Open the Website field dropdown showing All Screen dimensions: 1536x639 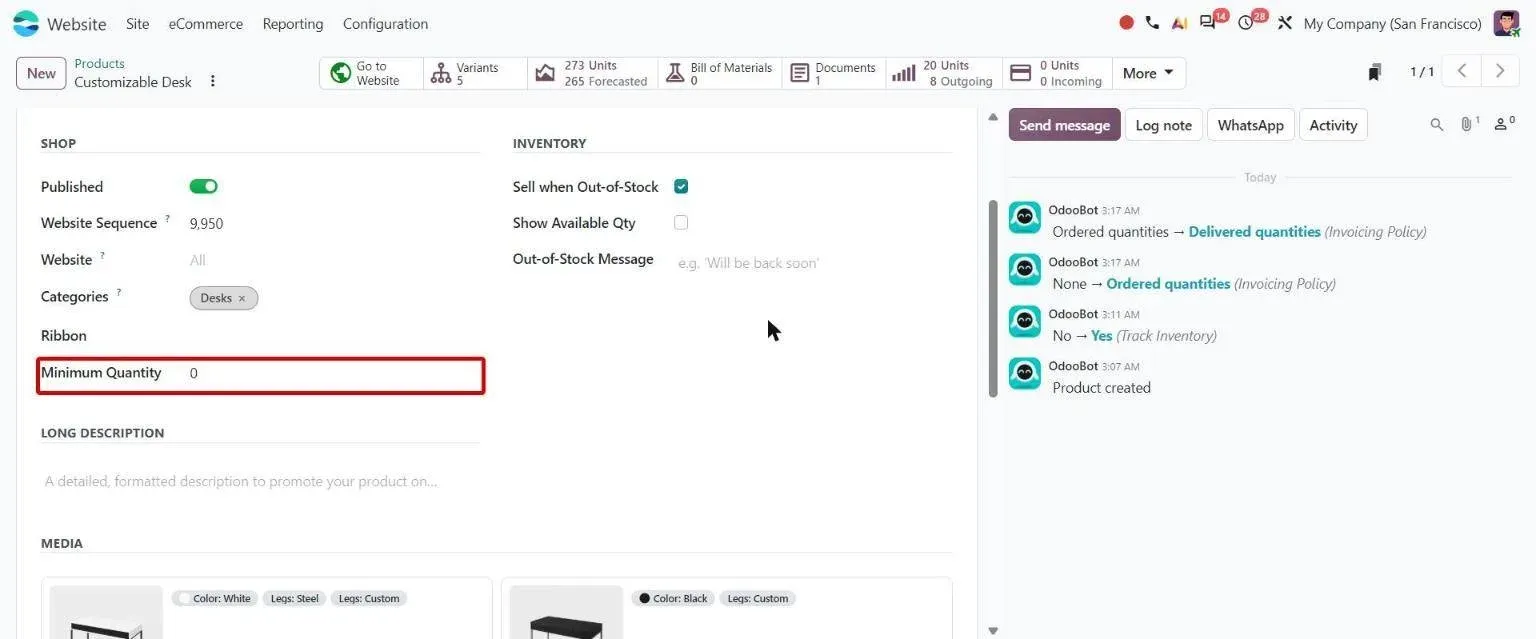[x=334, y=260]
